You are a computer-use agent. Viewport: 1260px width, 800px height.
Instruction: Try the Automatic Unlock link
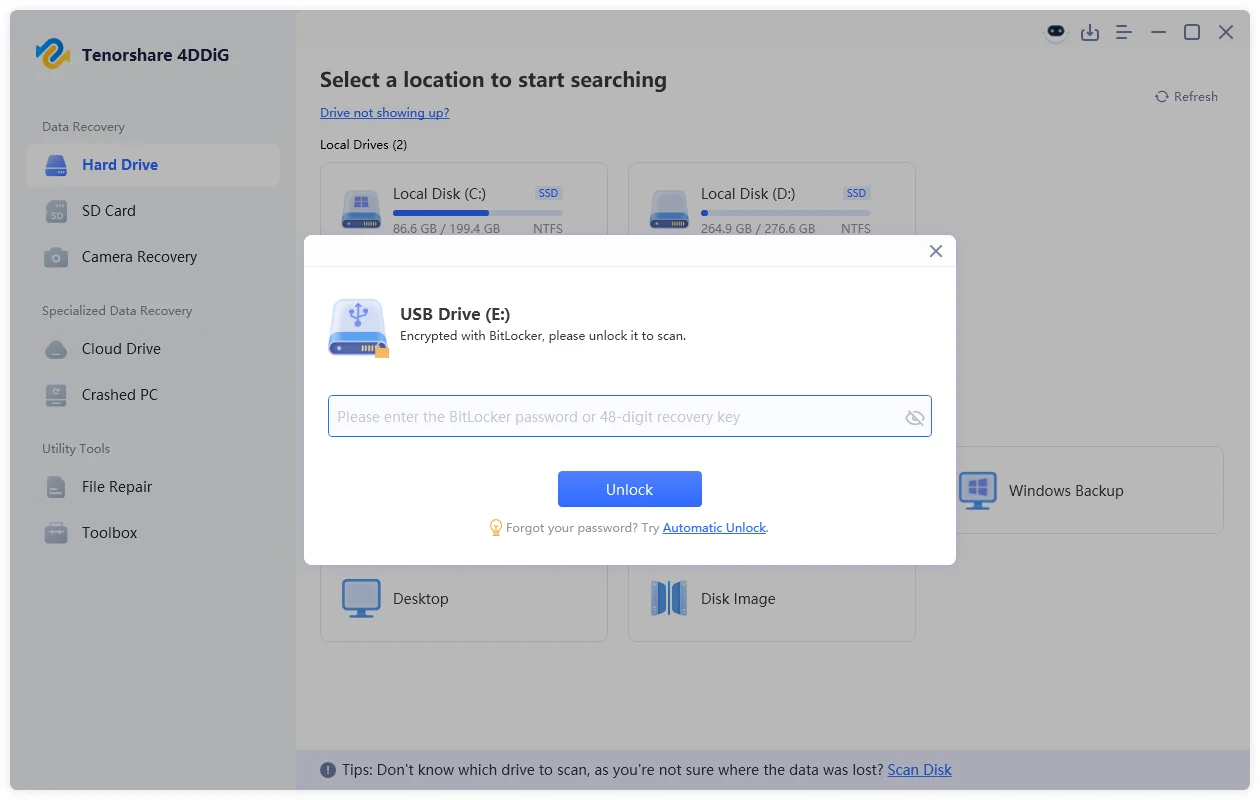[x=713, y=527]
